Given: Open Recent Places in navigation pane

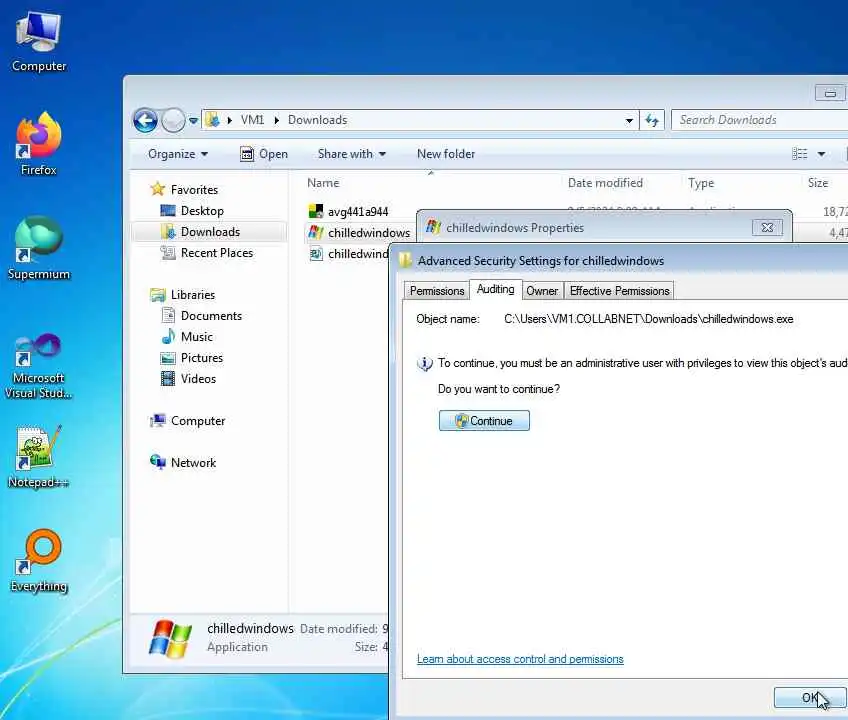Looking at the screenshot, I should [207, 253].
